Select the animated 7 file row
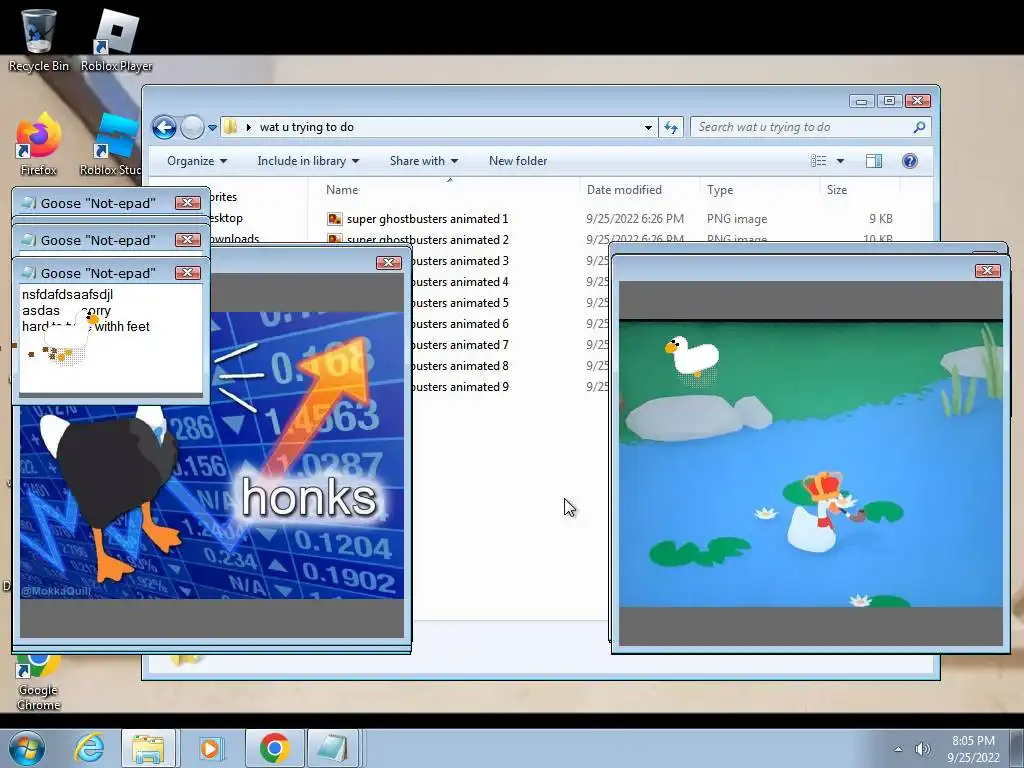The image size is (1024, 768). (460, 344)
